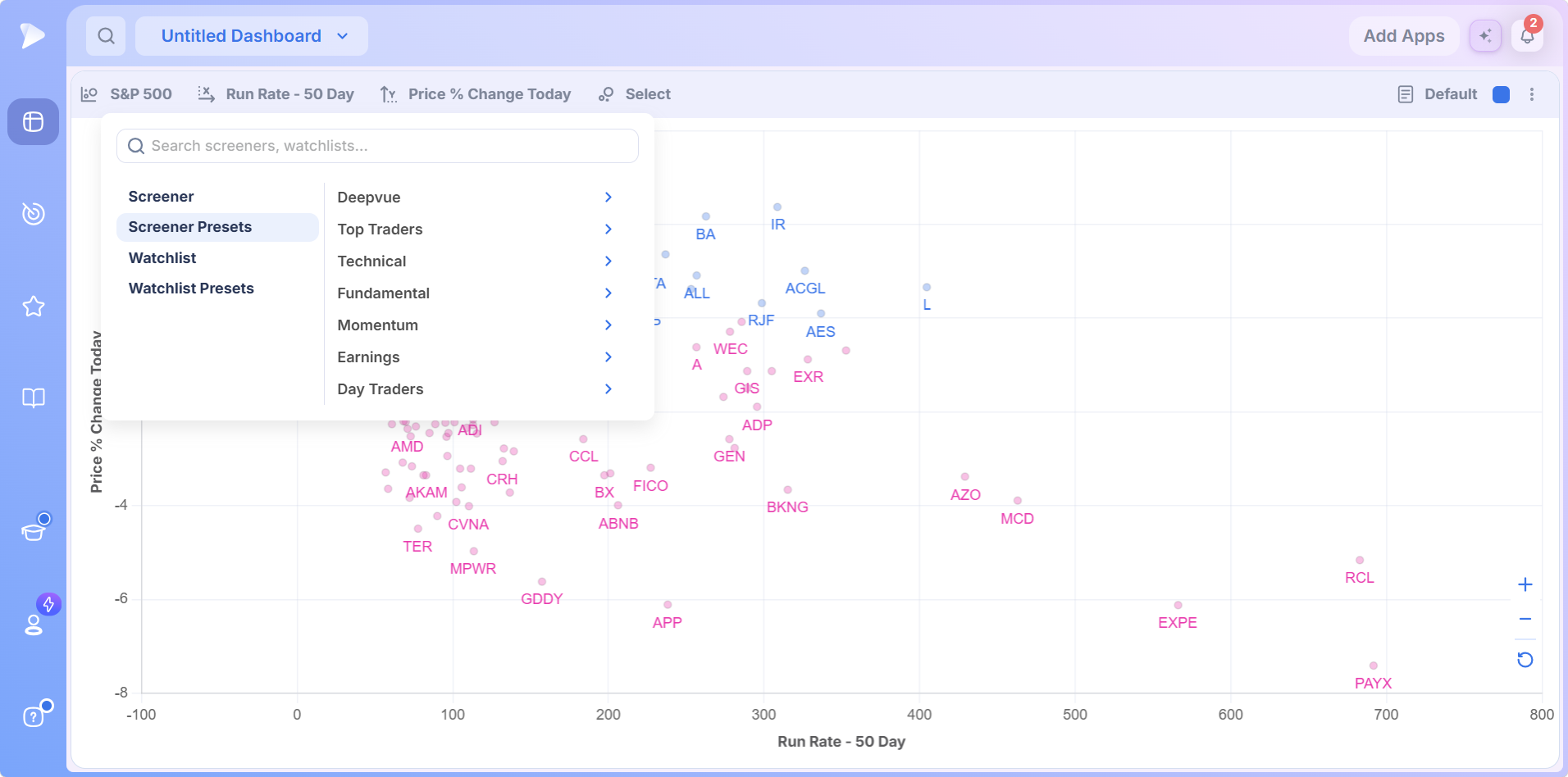This screenshot has width=1568, height=777.
Task: Open the star favorites sidebar icon
Action: coord(33,307)
